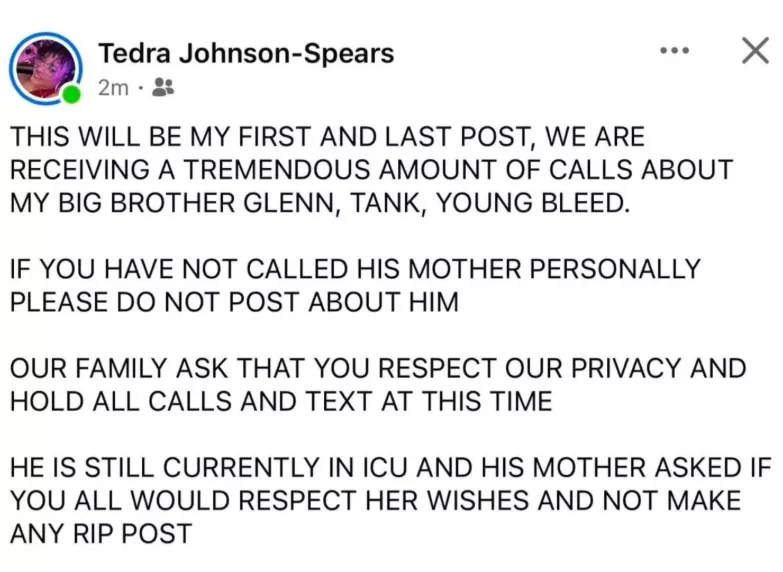
Task: Open the Tedra Johnson-Spears profile name link
Action: pos(246,53)
